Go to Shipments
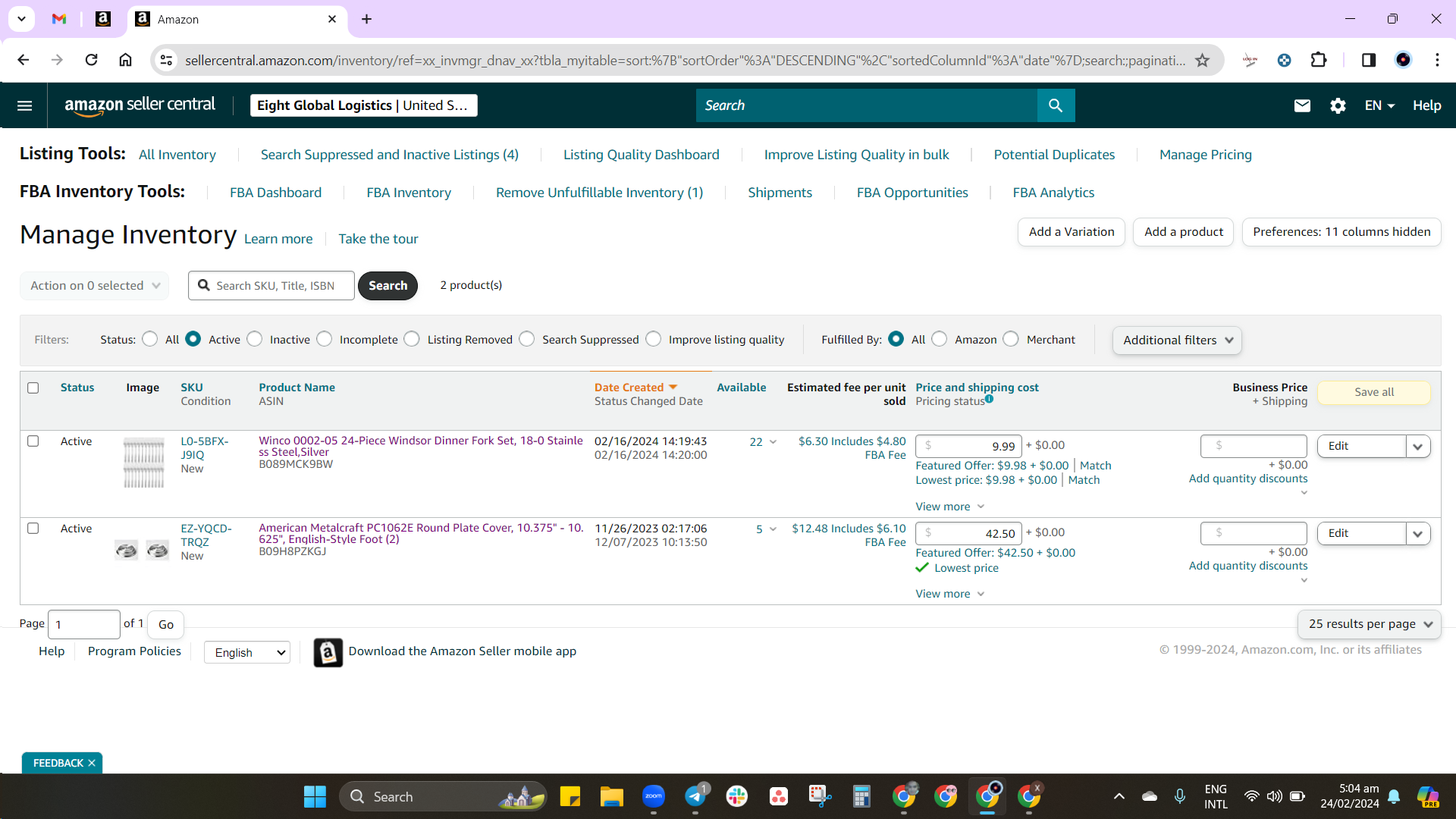 [780, 193]
